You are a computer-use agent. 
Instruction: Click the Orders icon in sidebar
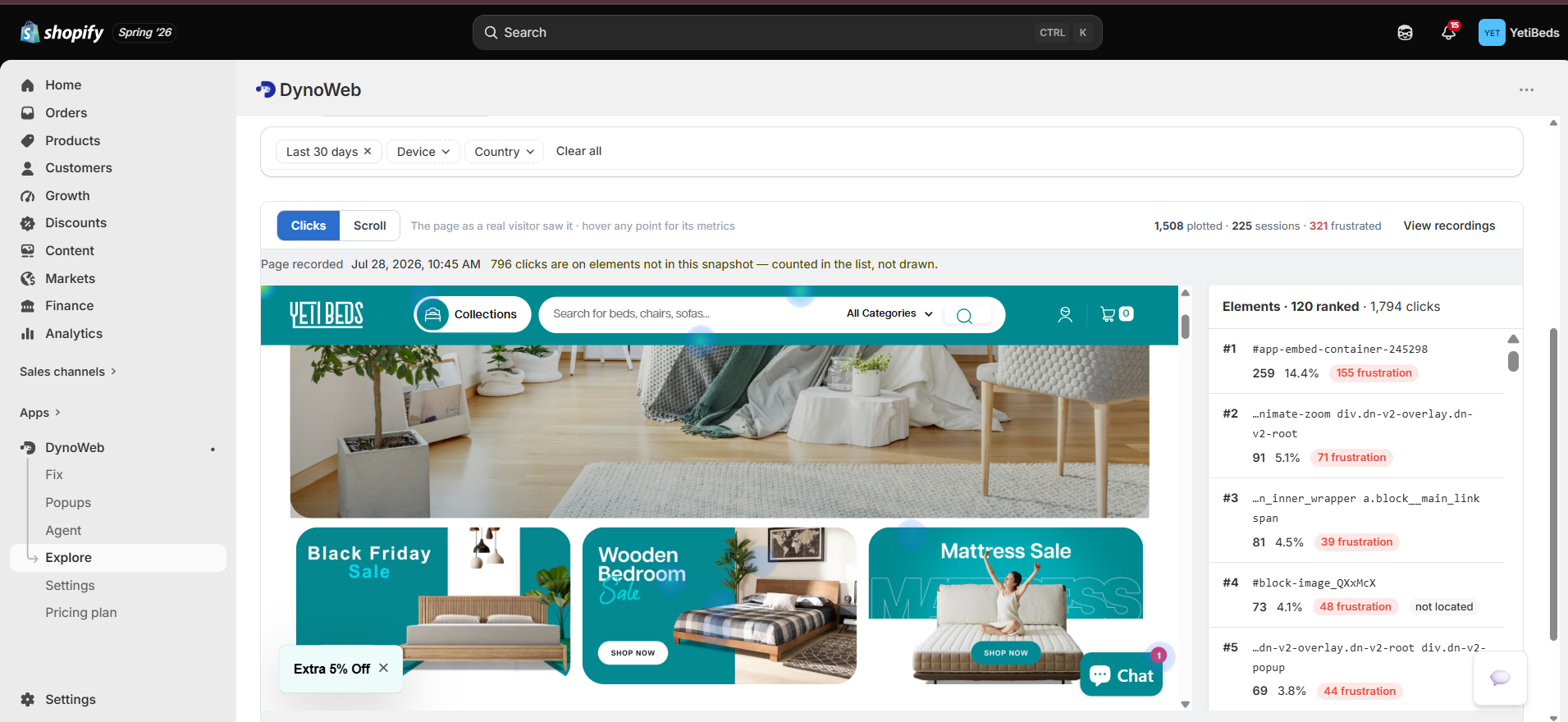coord(28,113)
